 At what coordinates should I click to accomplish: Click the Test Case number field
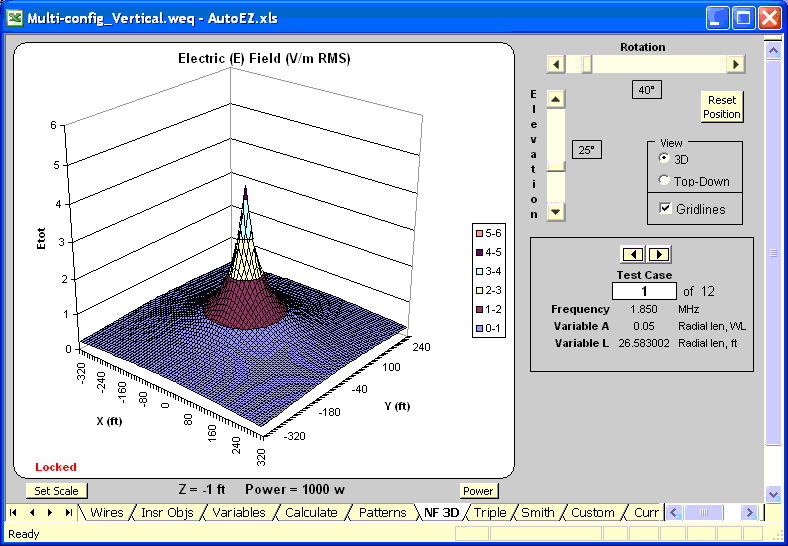pos(644,291)
